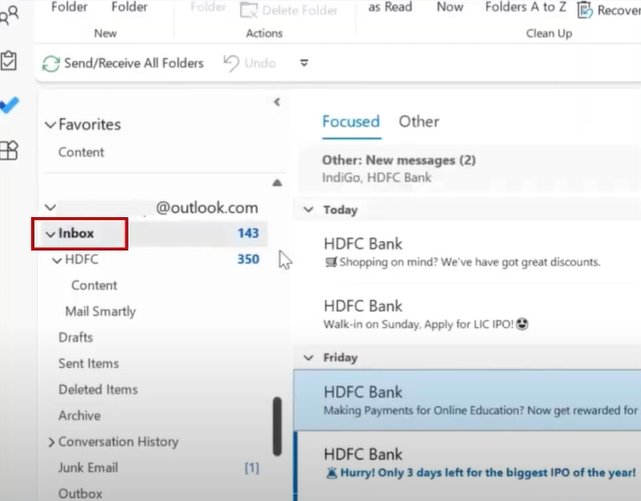Open the Outbox folder
641x501 pixels.
point(80,493)
